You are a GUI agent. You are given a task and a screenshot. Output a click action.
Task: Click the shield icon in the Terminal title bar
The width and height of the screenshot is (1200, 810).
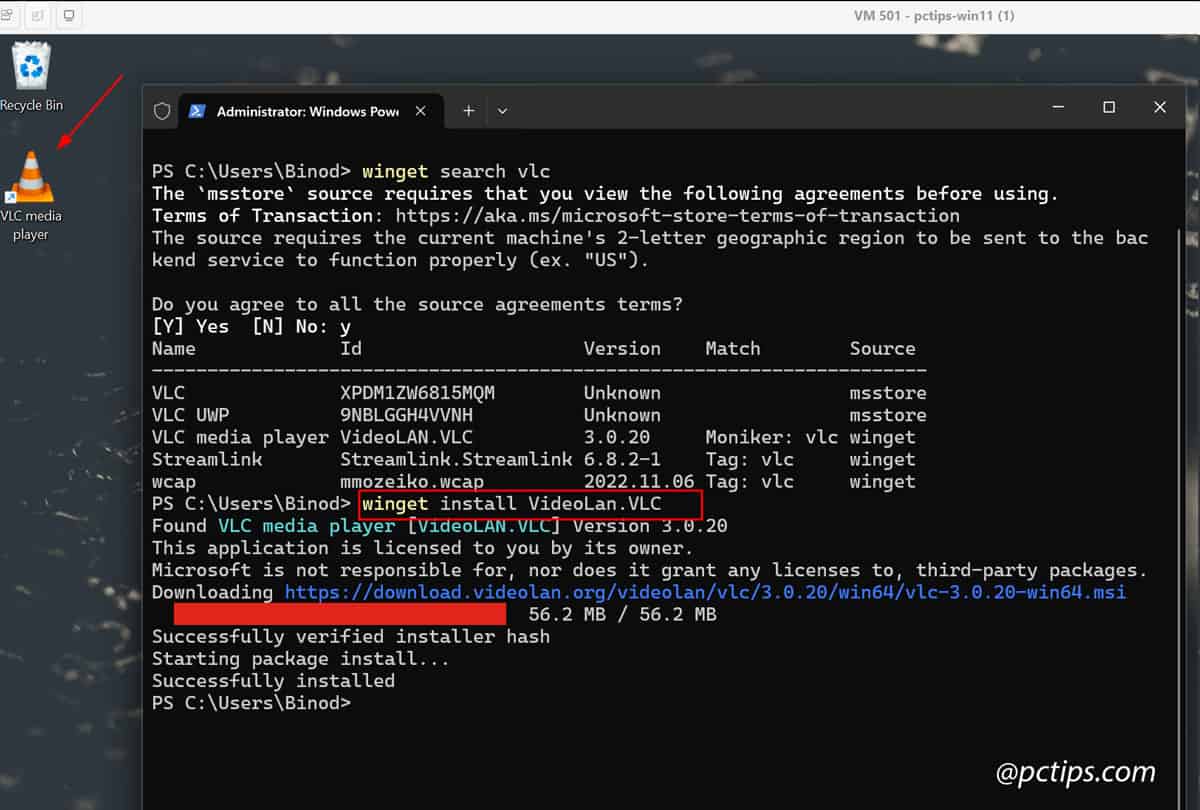point(160,111)
